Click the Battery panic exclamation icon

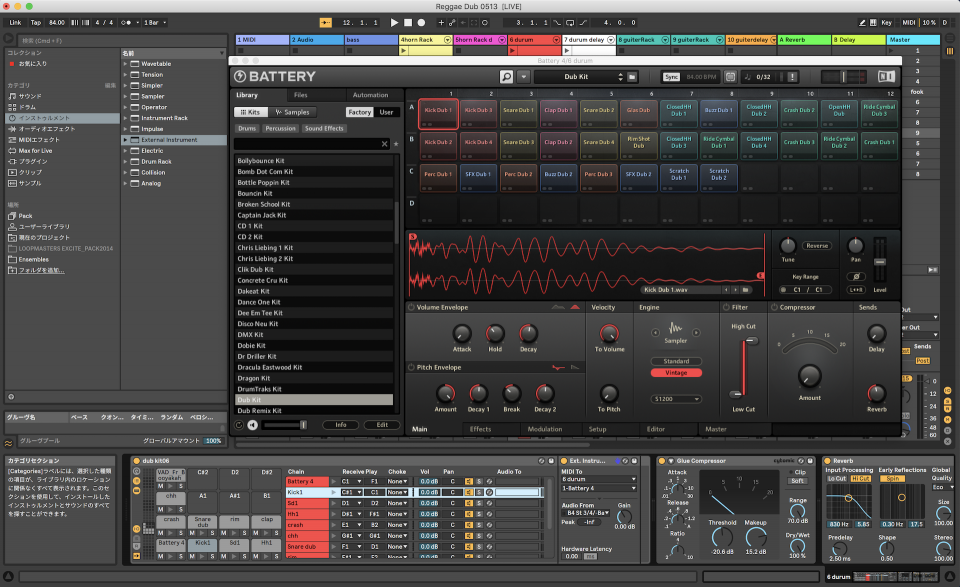click(x=792, y=77)
